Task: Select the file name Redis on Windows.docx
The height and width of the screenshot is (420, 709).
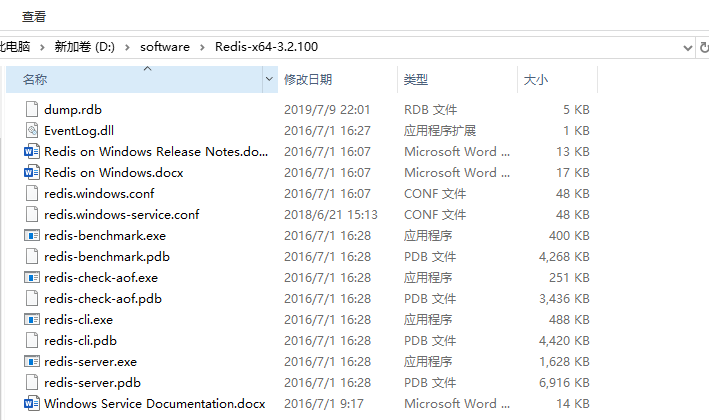Action: (x=113, y=173)
